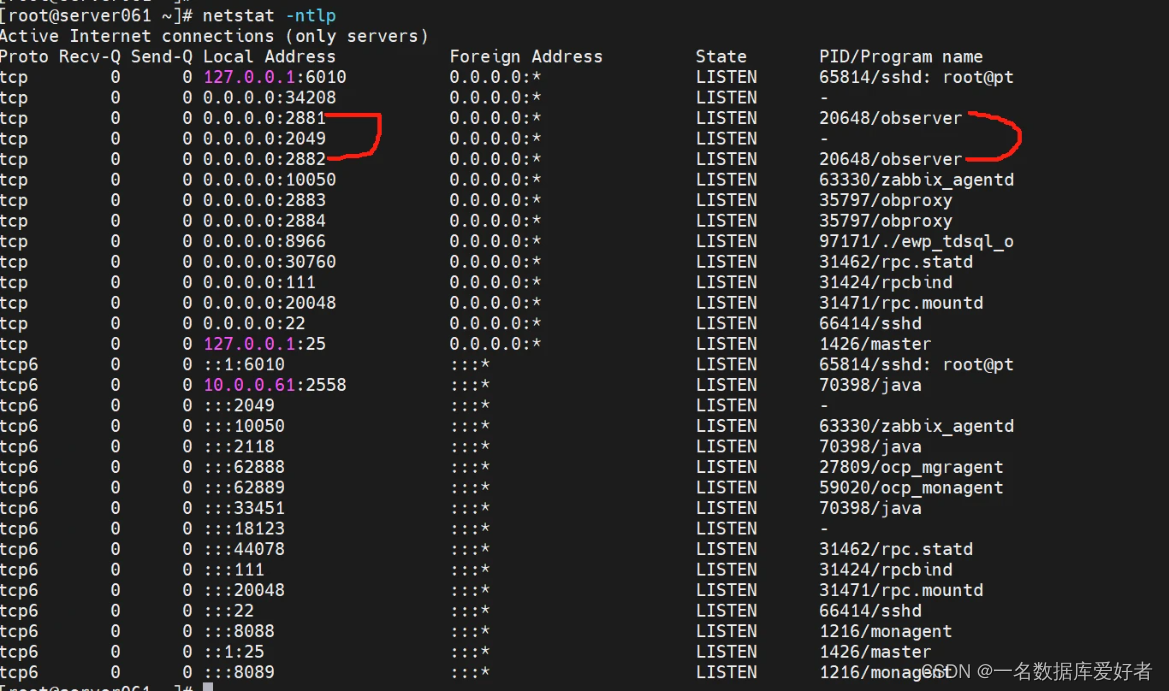Click the netstat -ntlp command text
This screenshot has height=691, width=1169.
(x=272, y=15)
